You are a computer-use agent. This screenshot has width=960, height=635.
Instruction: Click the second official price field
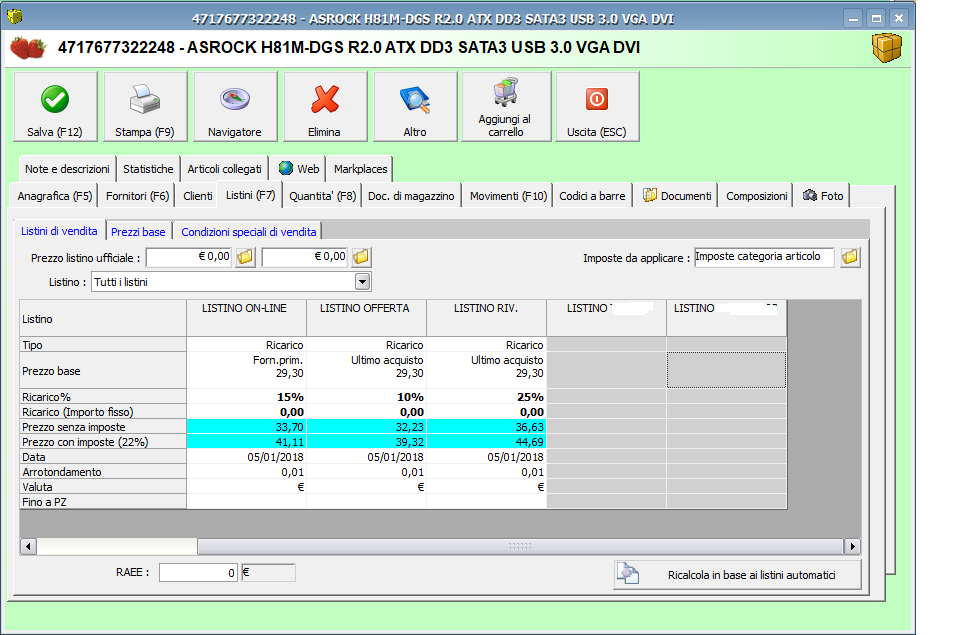point(305,257)
